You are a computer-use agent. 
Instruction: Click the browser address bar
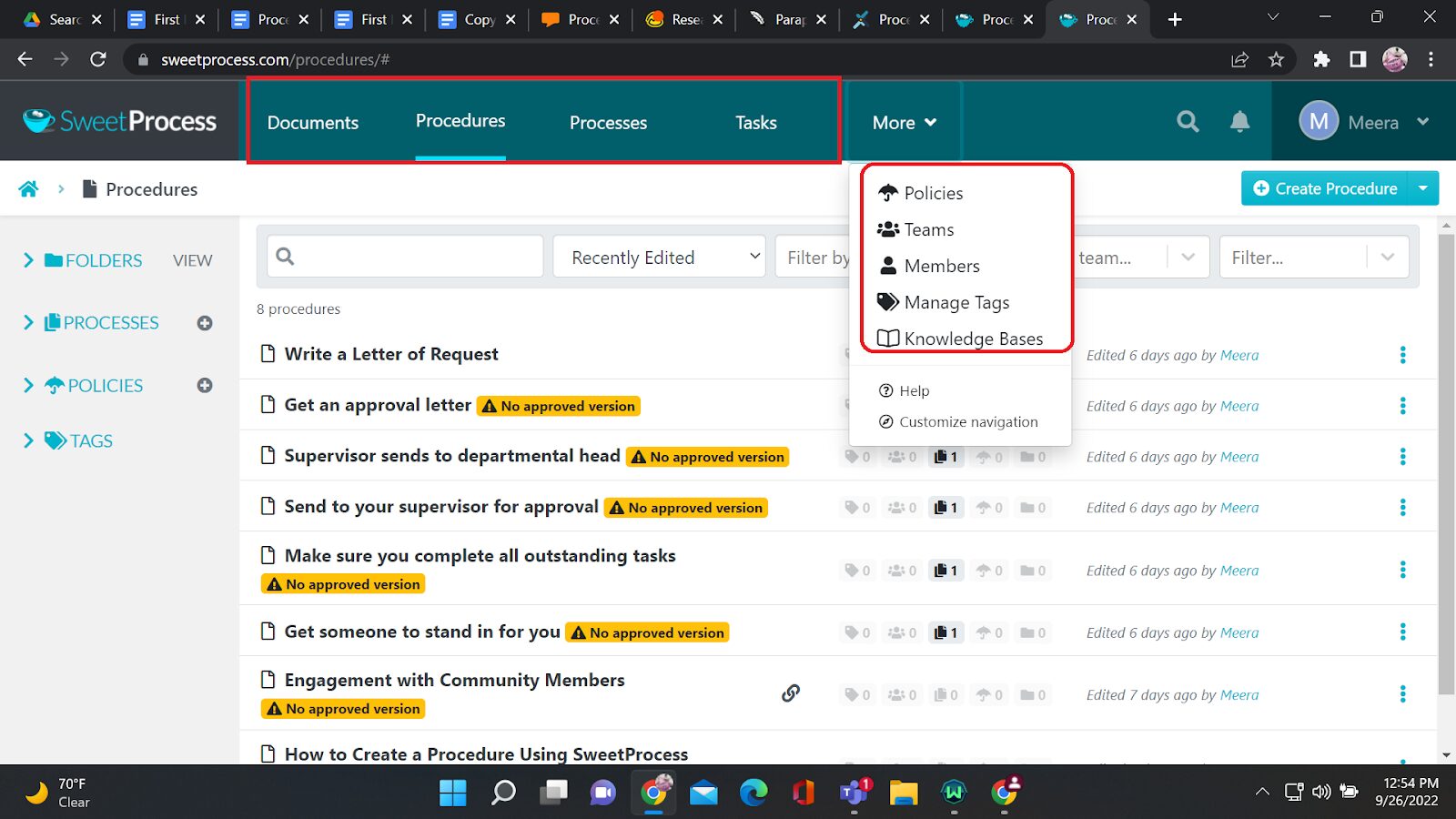coord(673,59)
